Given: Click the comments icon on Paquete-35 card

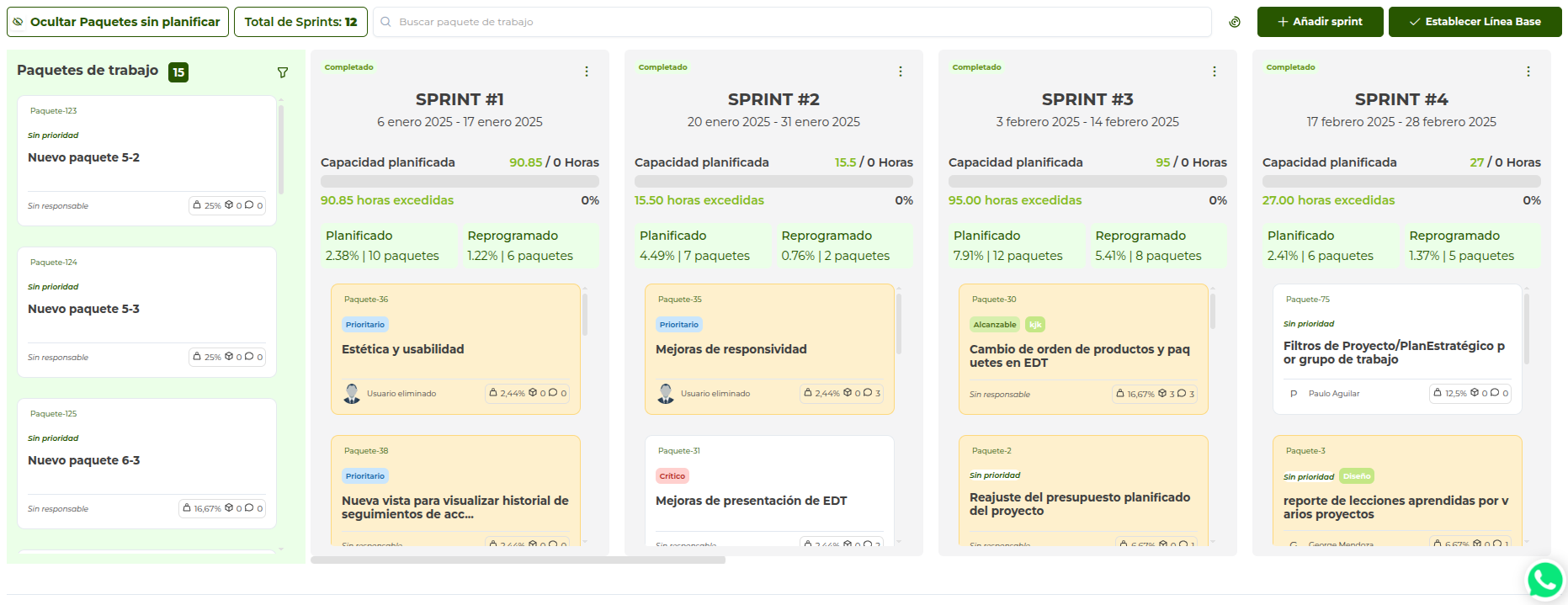Looking at the screenshot, I should [868, 393].
